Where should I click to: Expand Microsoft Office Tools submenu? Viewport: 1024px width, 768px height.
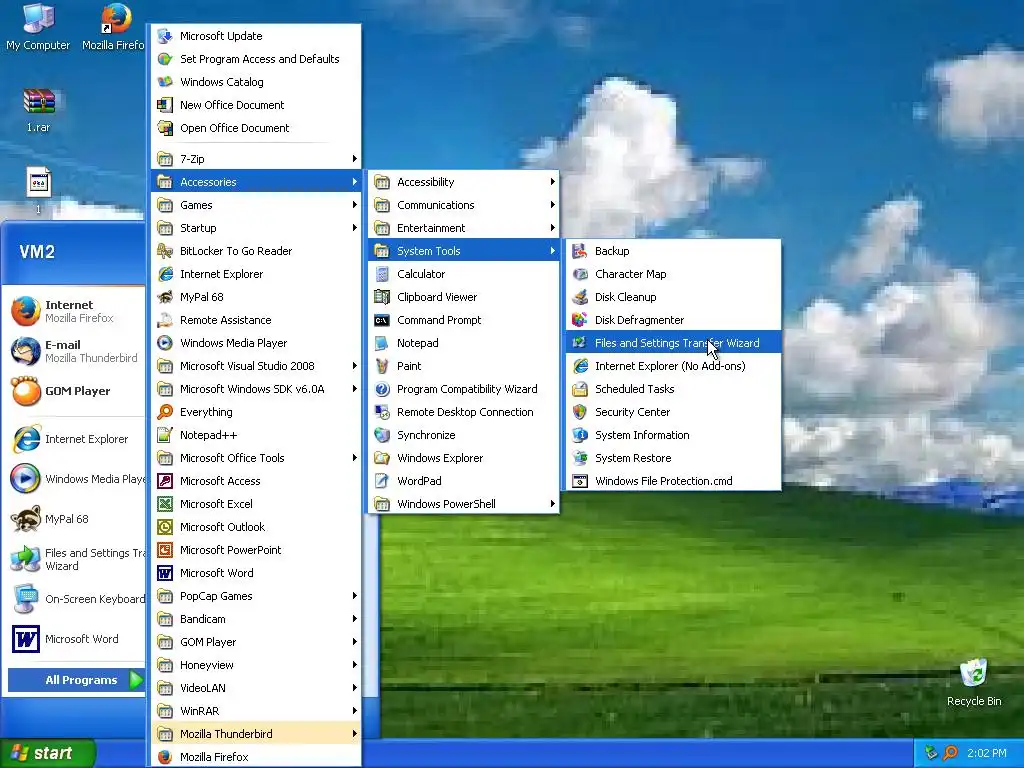tap(256, 458)
